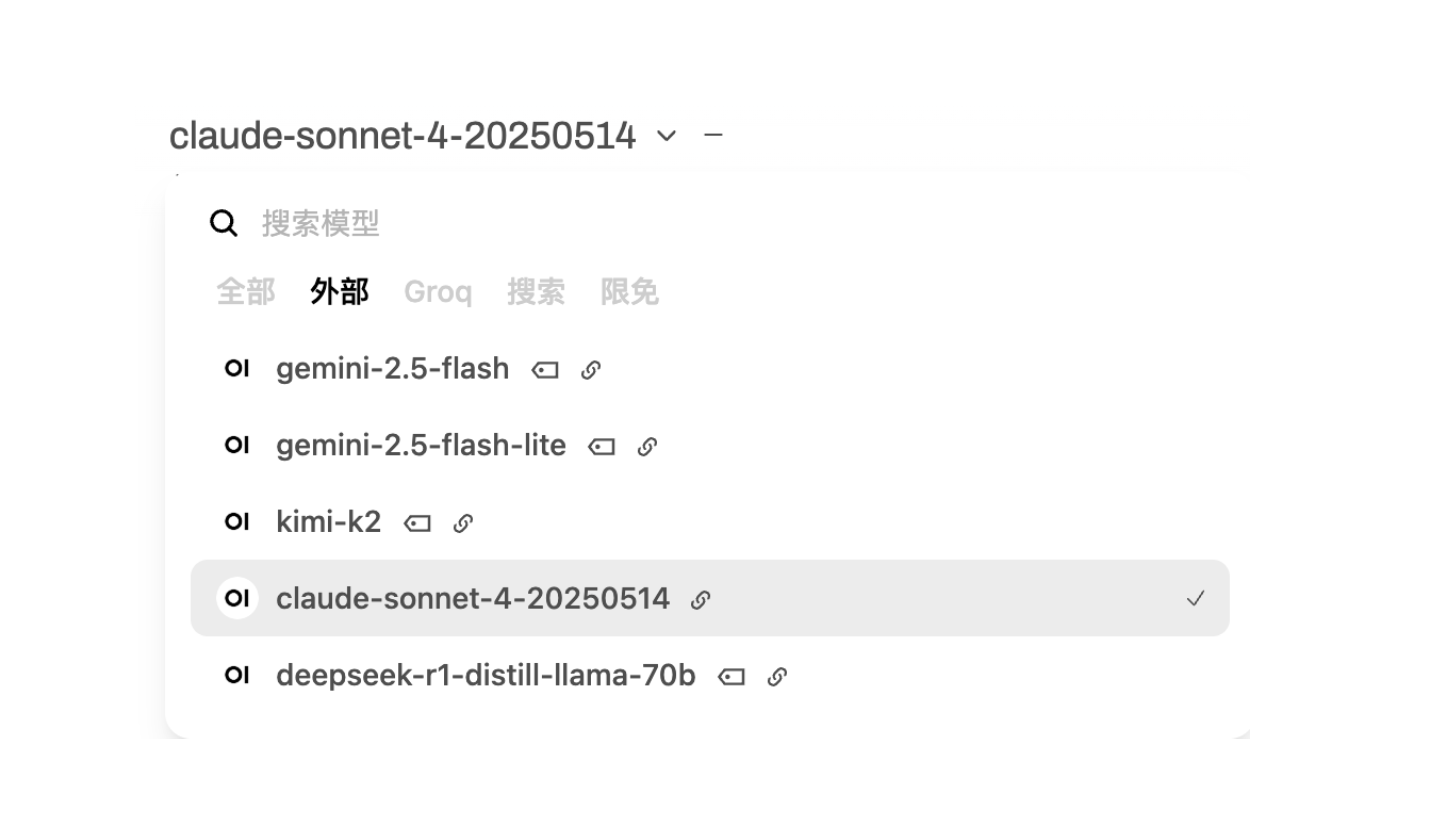
Task: Click the link icon beside kimi-k2
Action: coord(463,522)
